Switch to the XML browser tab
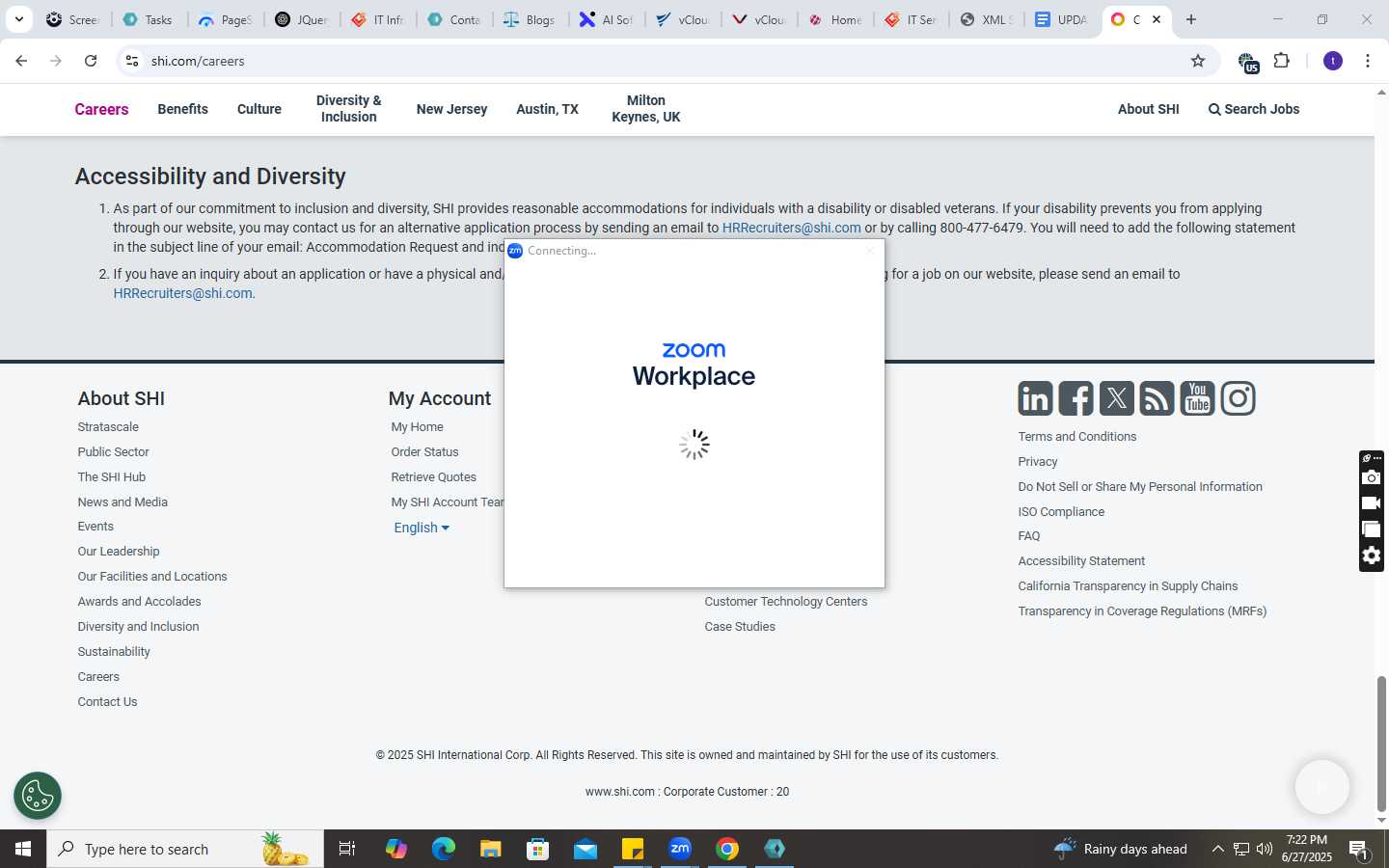The width and height of the screenshot is (1389, 868). pyautogui.click(x=985, y=19)
